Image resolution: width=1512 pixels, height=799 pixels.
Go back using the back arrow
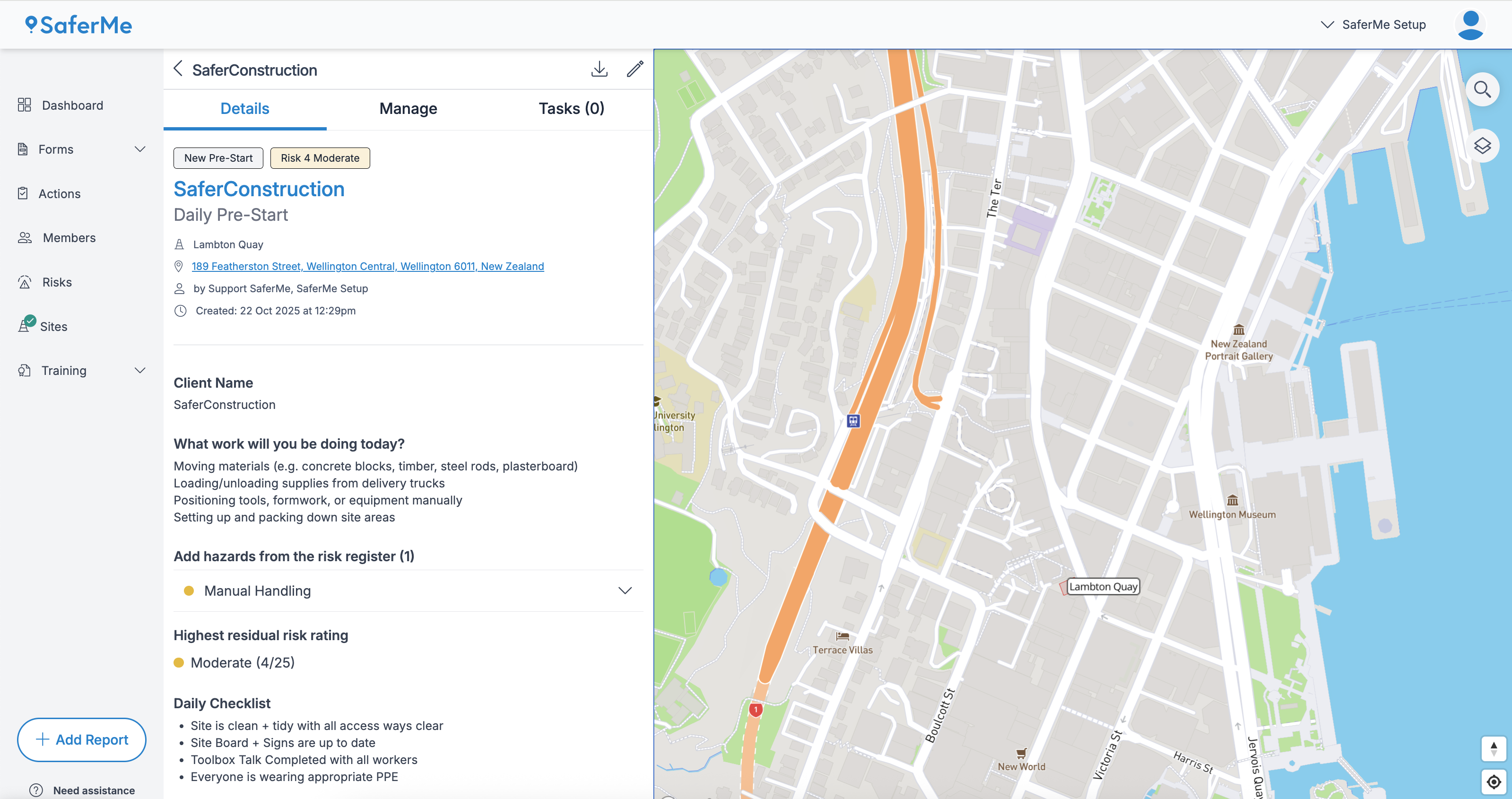coord(178,69)
